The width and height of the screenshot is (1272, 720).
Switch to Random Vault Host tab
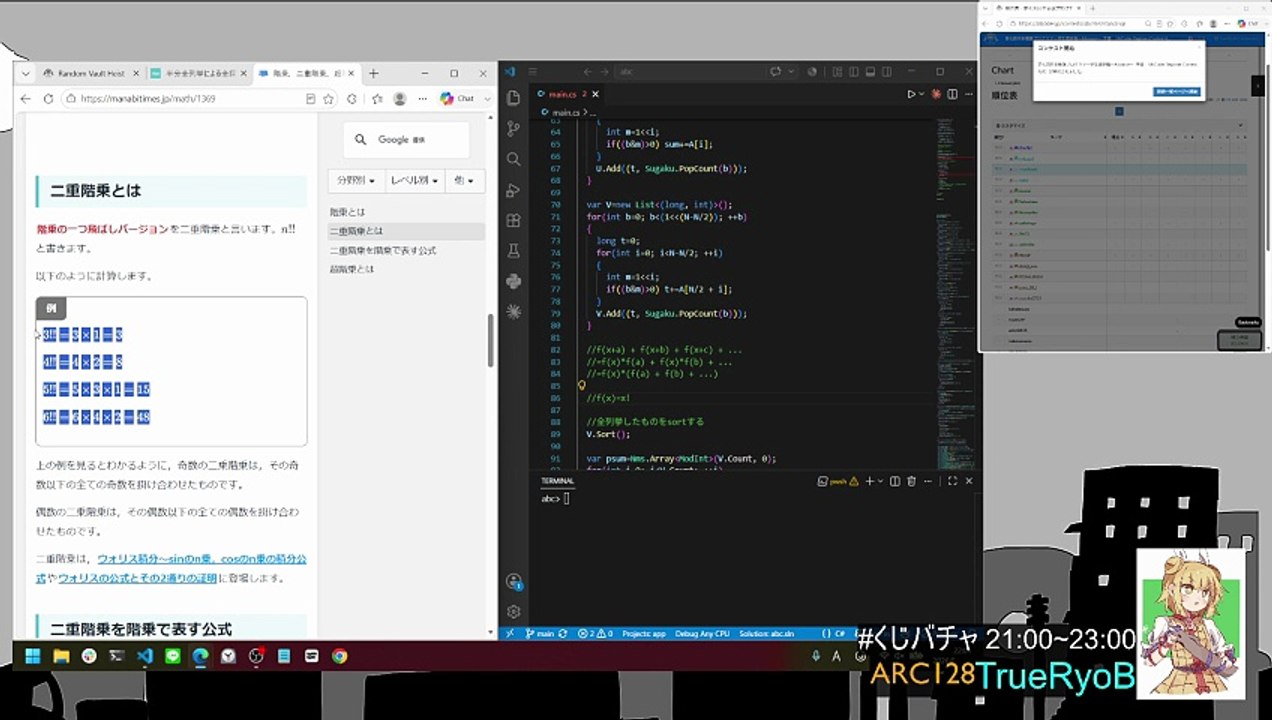91,73
